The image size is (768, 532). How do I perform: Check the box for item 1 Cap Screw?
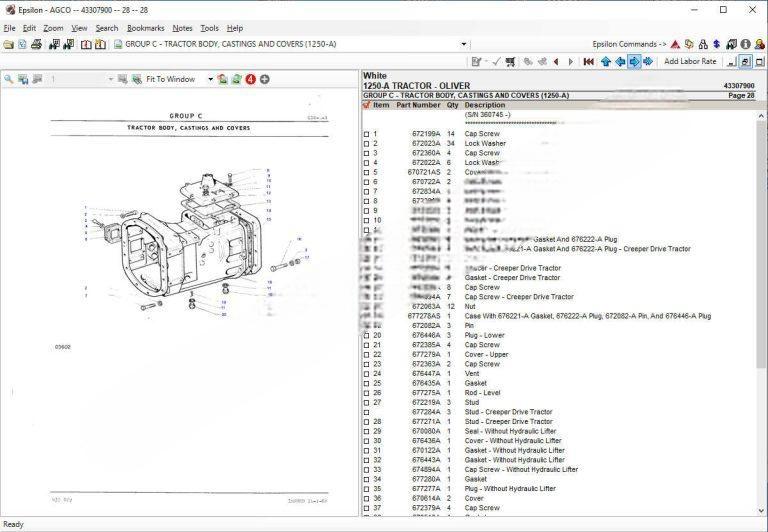[x=366, y=134]
